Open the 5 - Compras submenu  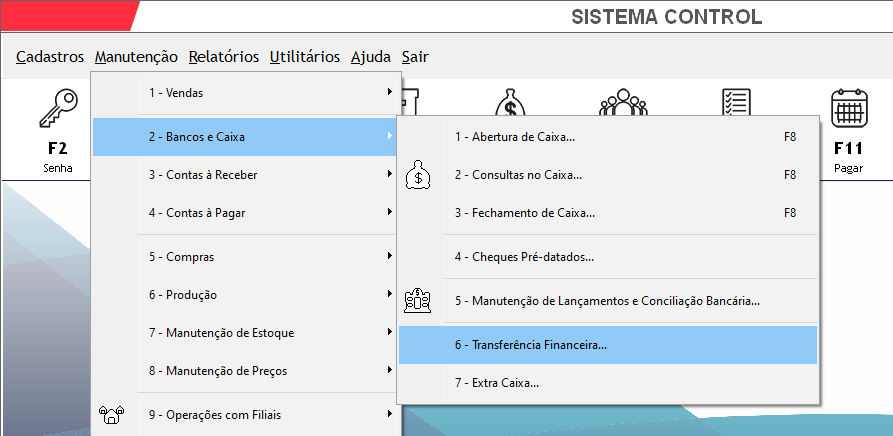click(x=247, y=257)
